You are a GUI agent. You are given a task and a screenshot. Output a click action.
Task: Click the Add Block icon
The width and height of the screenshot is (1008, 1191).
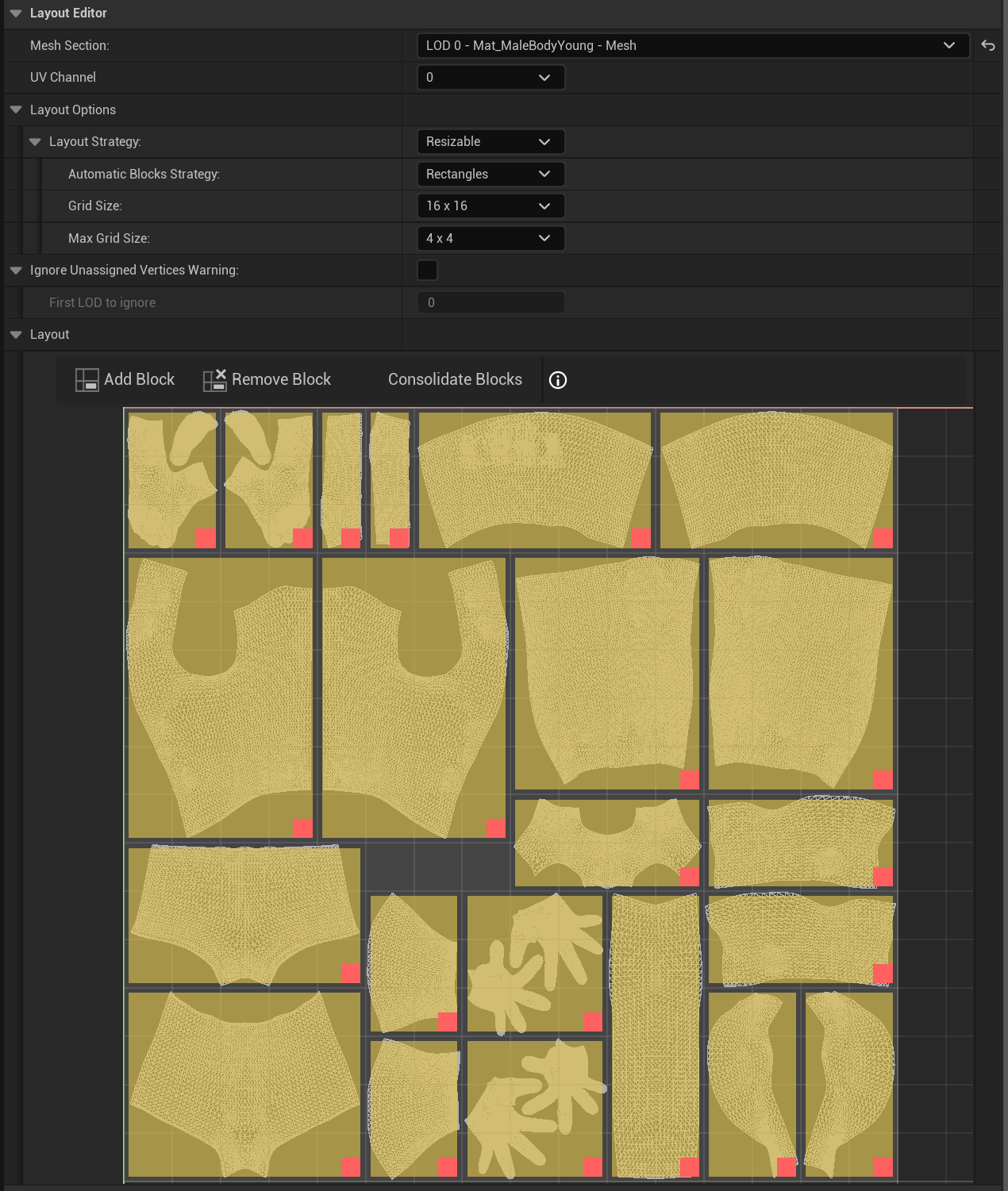coord(87,380)
